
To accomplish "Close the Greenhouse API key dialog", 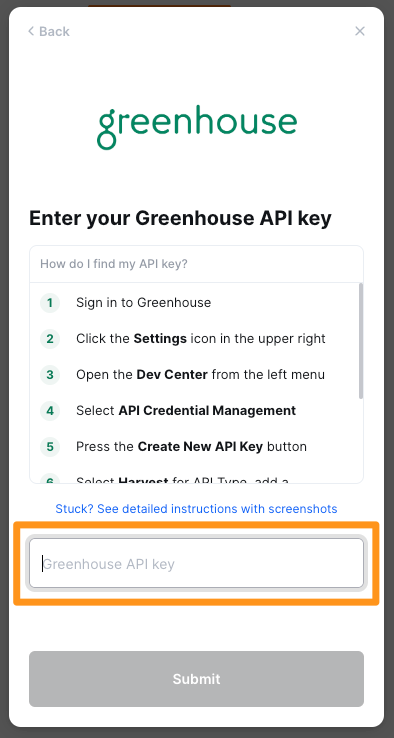I will (x=360, y=31).
